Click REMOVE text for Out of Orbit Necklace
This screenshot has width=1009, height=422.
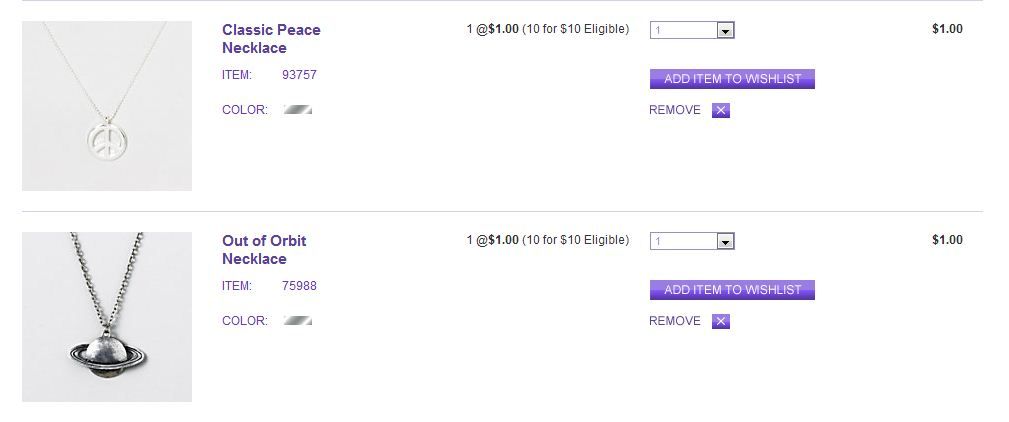675,321
